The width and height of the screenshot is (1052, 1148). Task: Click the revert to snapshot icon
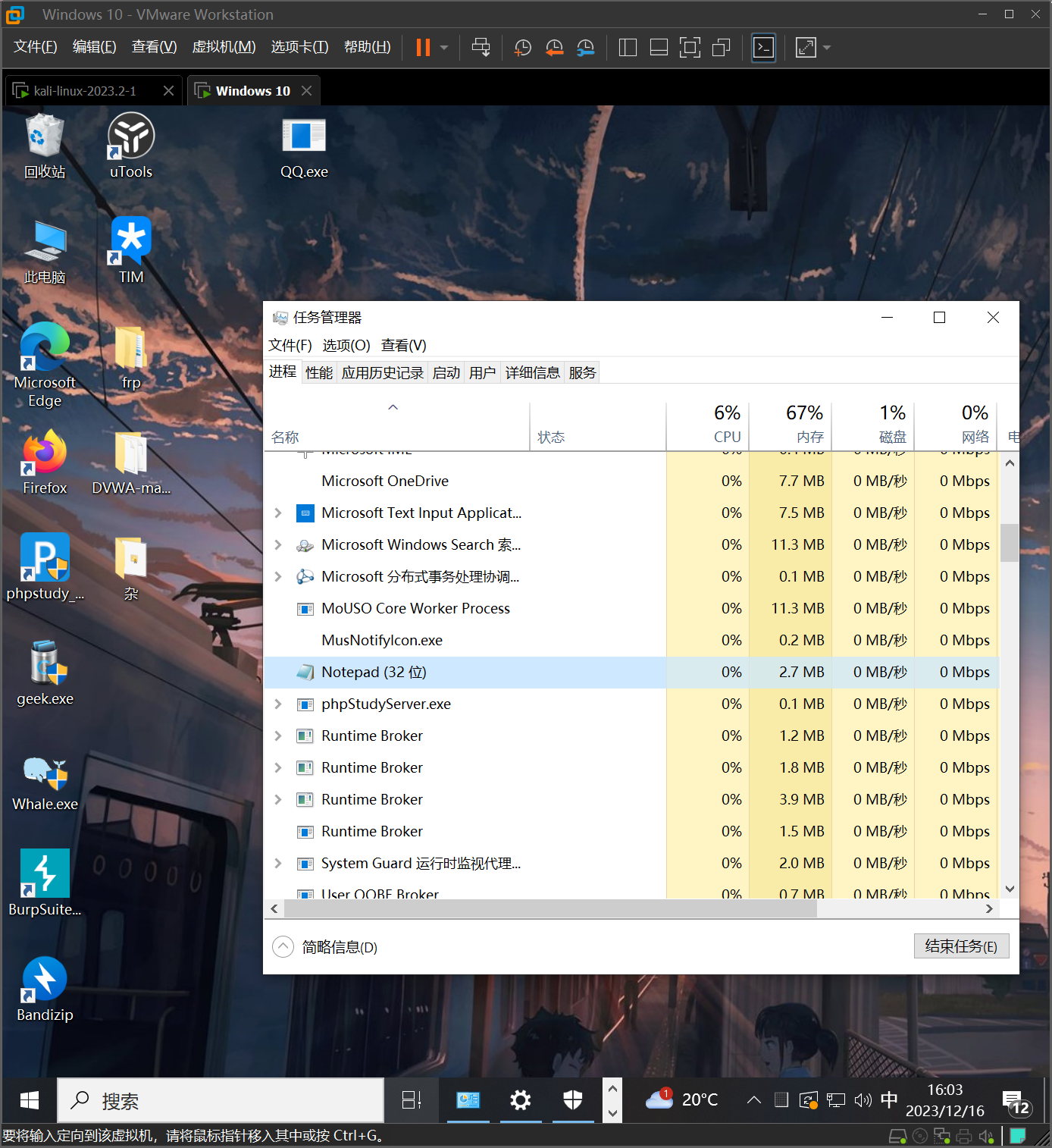(554, 48)
